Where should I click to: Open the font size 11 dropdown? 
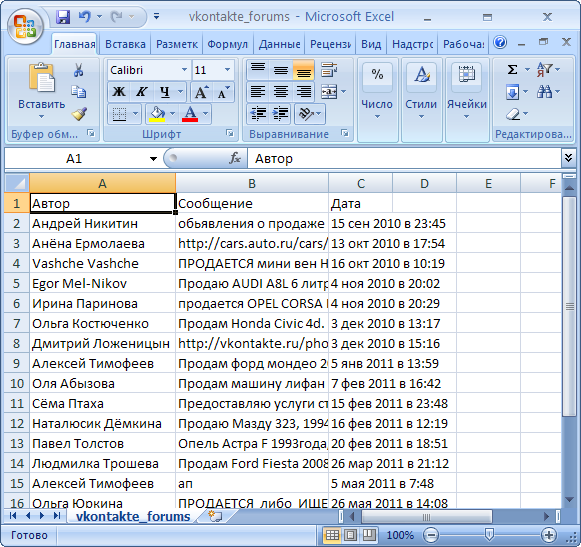click(x=227, y=70)
